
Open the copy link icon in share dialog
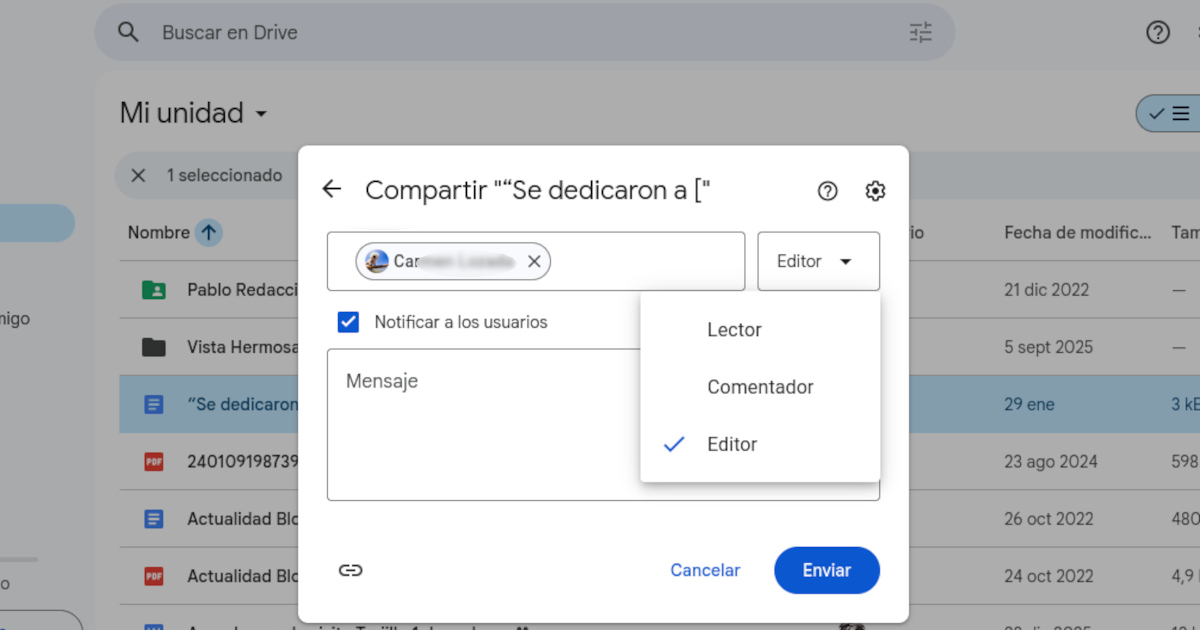351,570
